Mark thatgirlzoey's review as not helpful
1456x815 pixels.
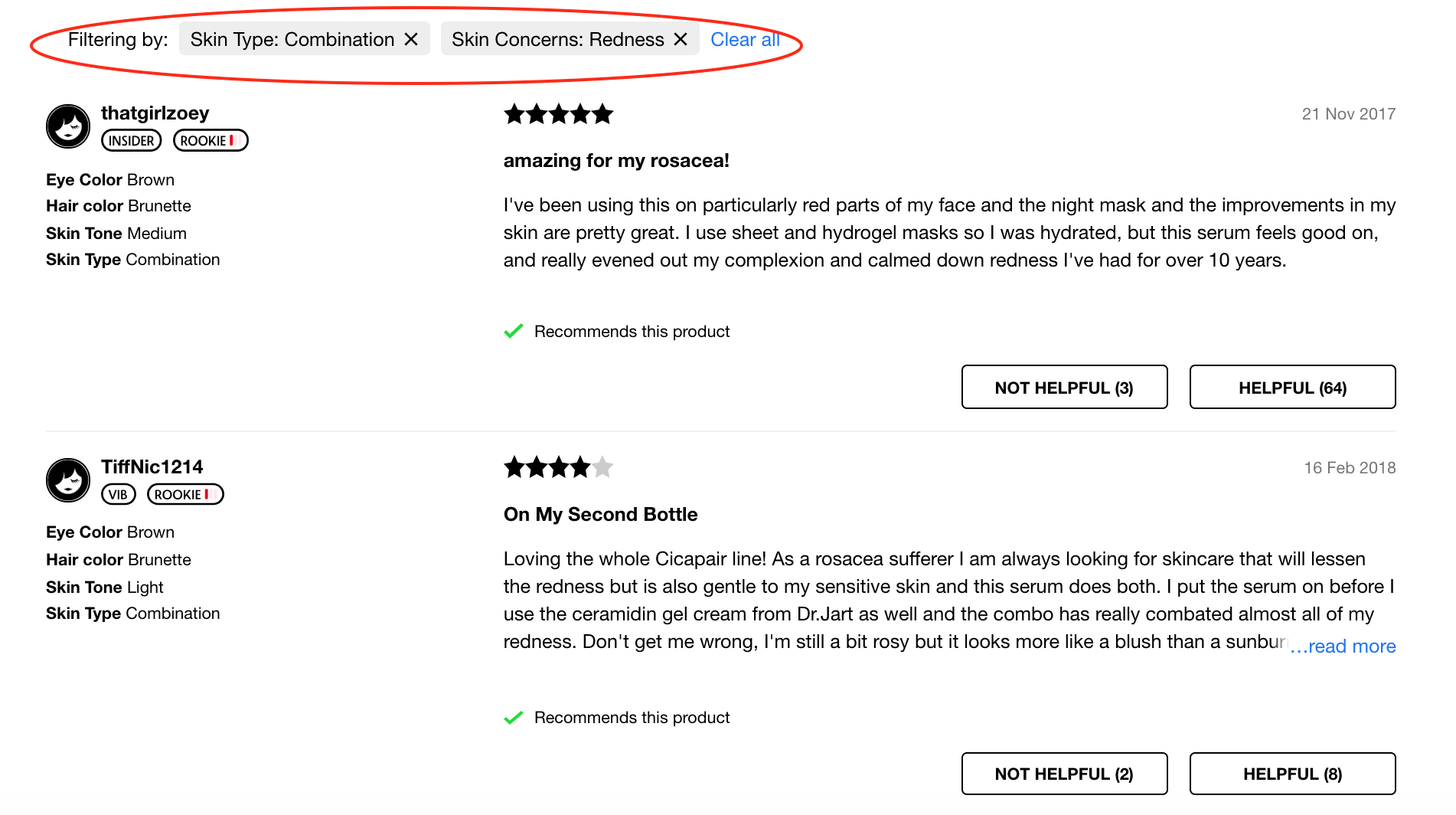pos(1064,388)
